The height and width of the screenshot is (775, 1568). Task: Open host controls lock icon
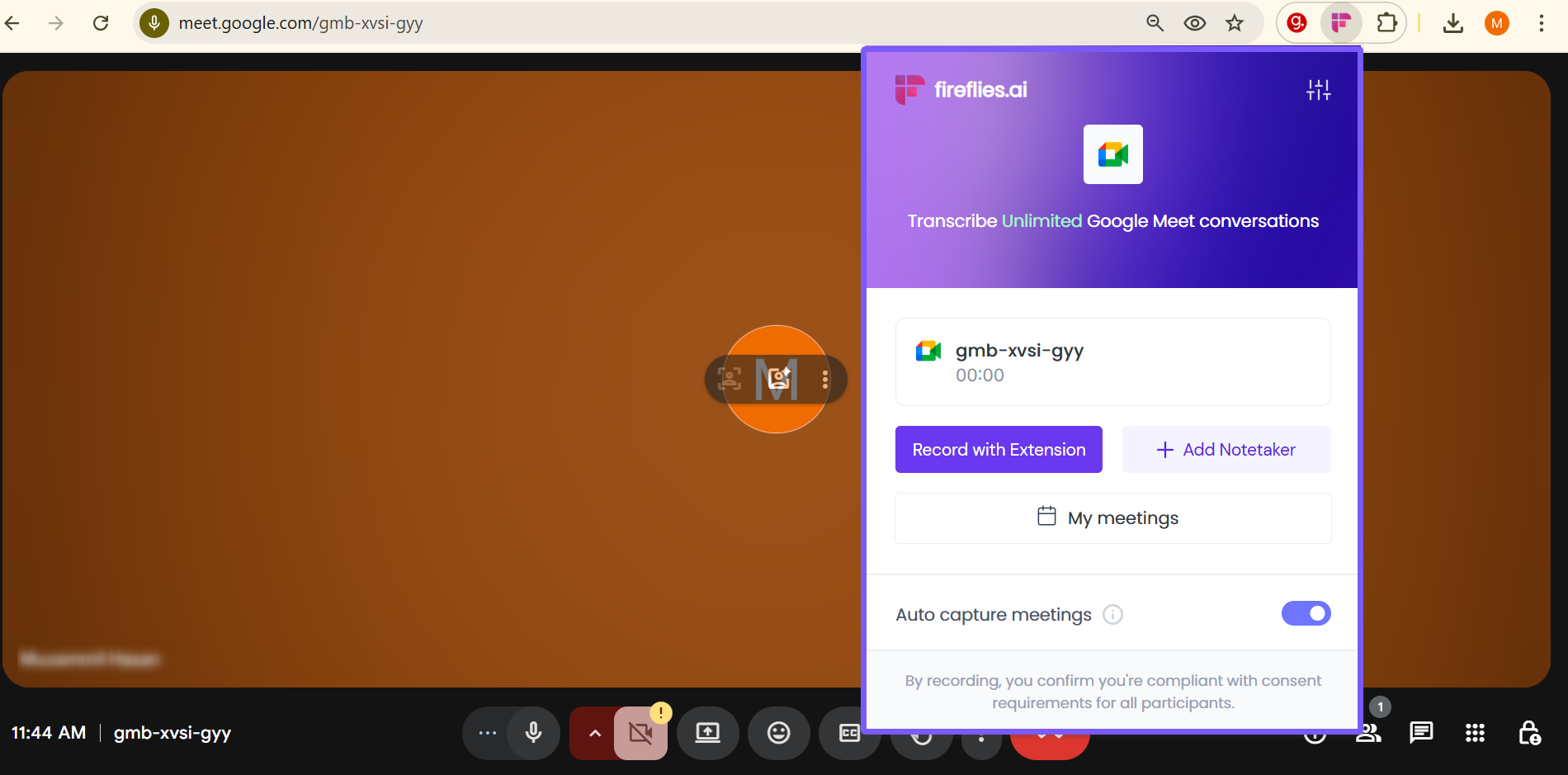coord(1528,733)
